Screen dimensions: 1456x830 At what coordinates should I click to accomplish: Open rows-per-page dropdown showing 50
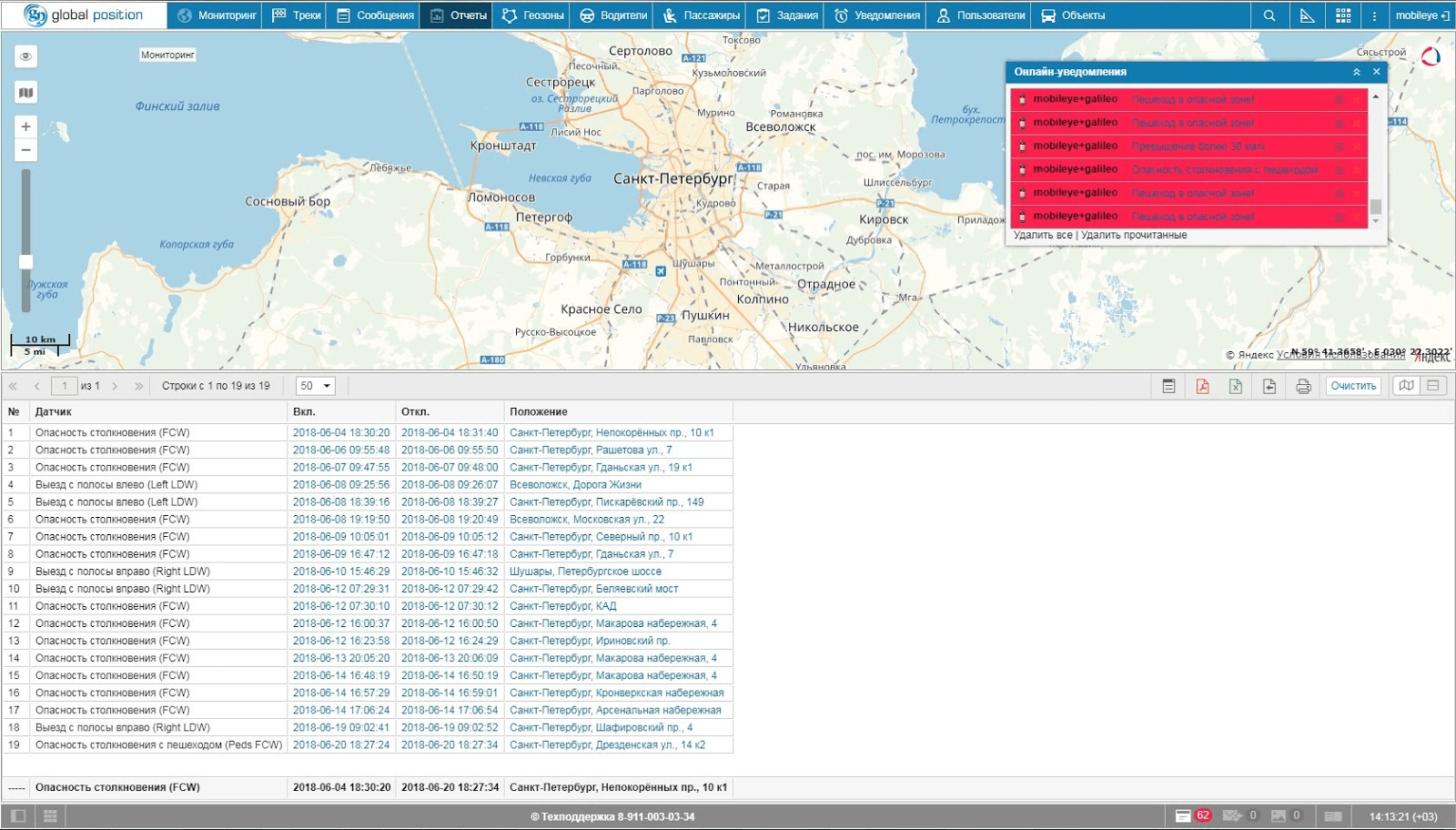pyautogui.click(x=316, y=386)
